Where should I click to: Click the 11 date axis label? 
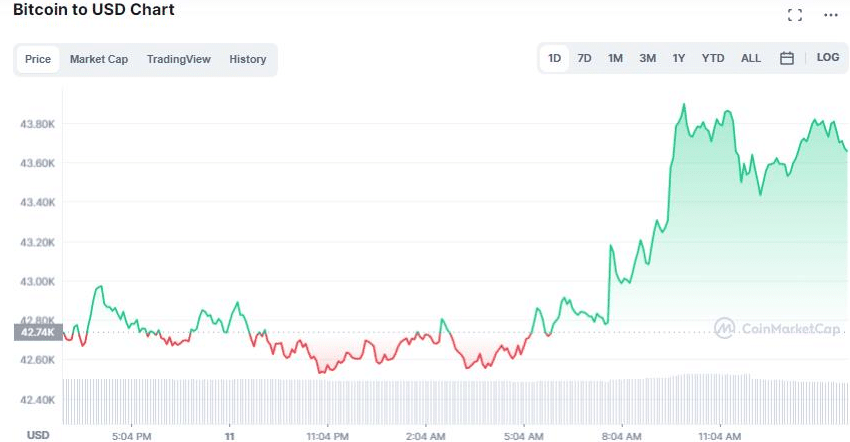click(x=230, y=436)
